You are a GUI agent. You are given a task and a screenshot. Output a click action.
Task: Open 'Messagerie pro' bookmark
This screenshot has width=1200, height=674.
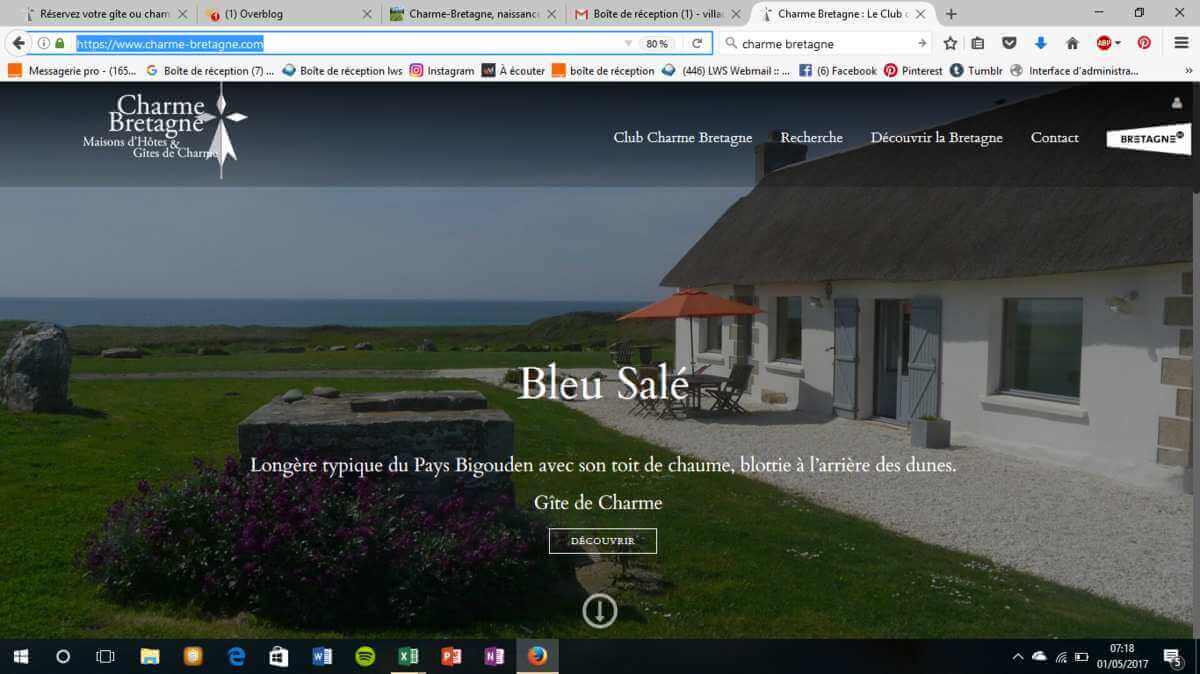(72, 71)
